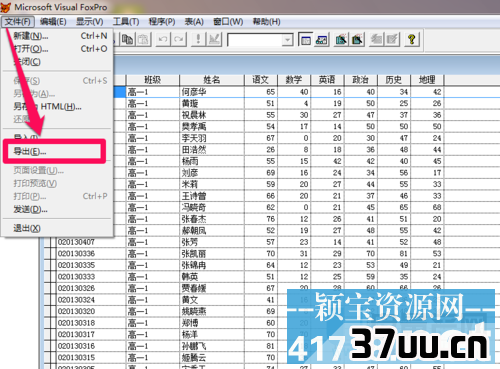Viewport: 500px width, 369px height.
Task: Click the Copy toolbar icon
Action: click(x=127, y=39)
